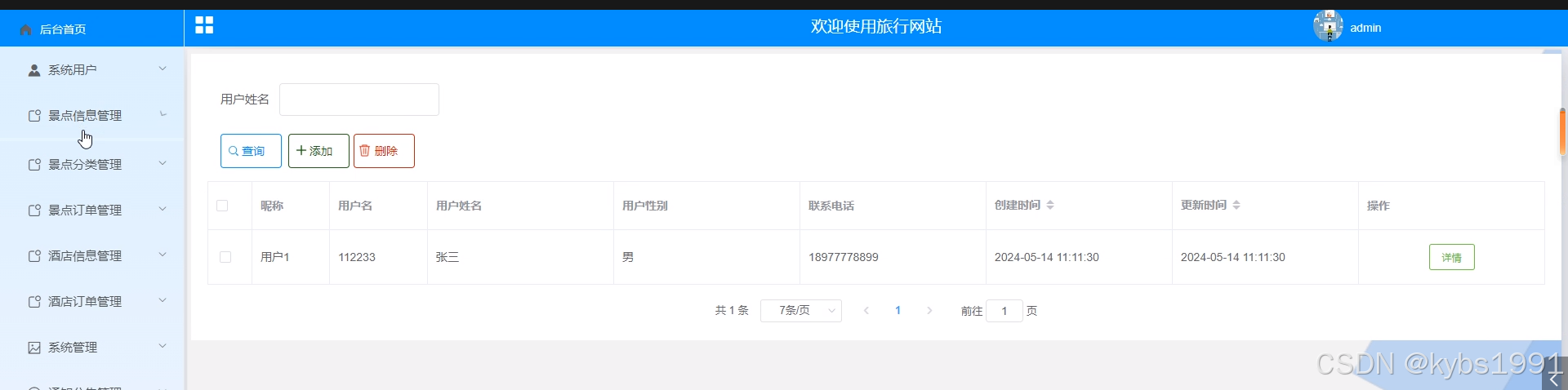Image resolution: width=1568 pixels, height=390 pixels.
Task: Click the 联系电话 column header
Action: tap(831, 206)
